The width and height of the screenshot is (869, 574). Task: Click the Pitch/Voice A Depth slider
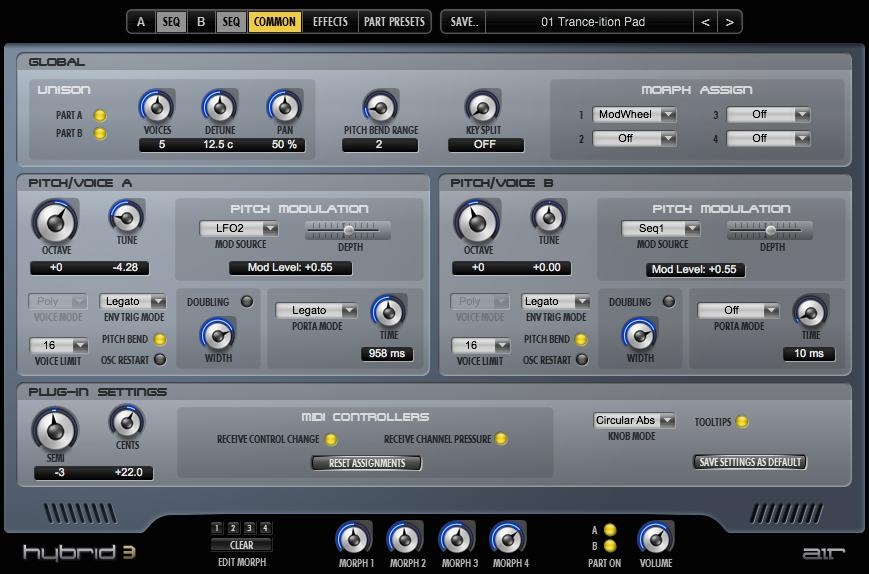(348, 230)
